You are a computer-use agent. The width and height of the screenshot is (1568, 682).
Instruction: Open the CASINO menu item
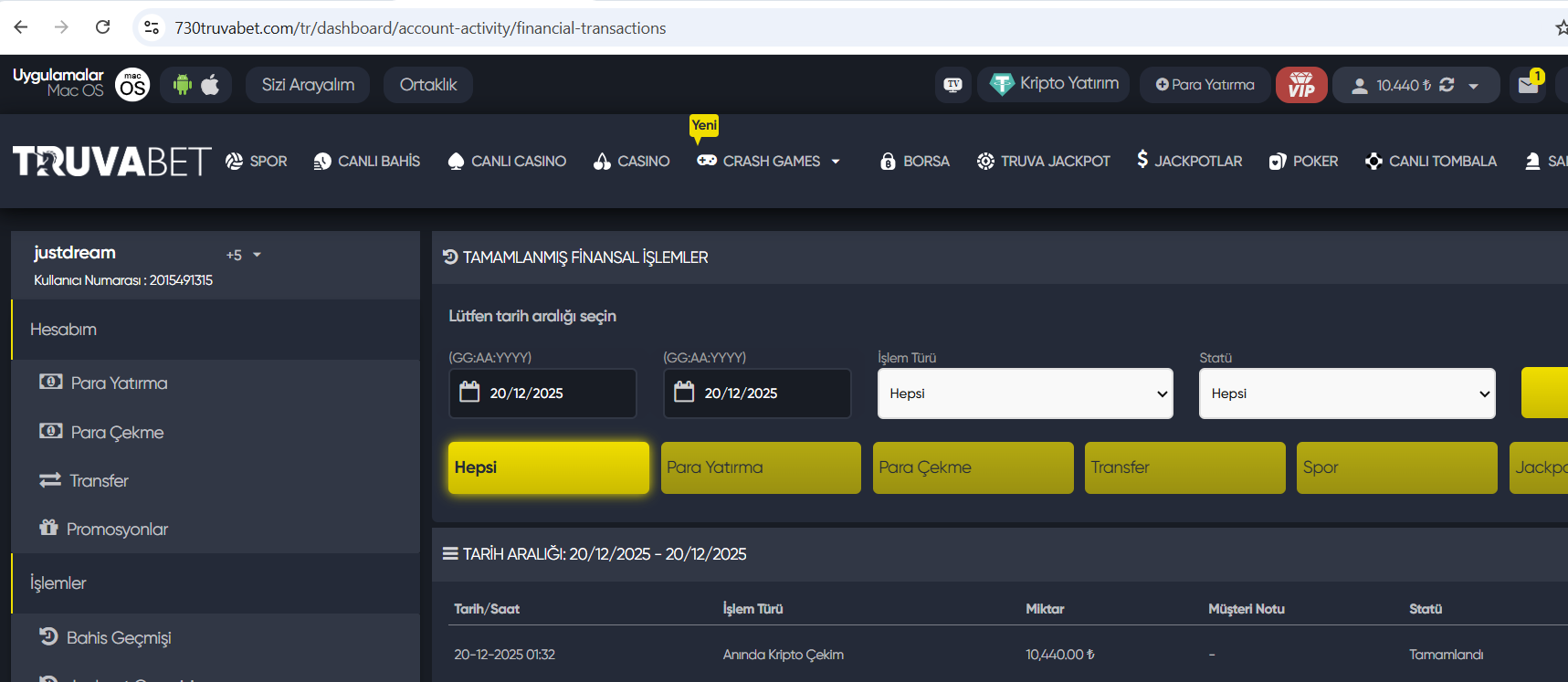click(631, 161)
